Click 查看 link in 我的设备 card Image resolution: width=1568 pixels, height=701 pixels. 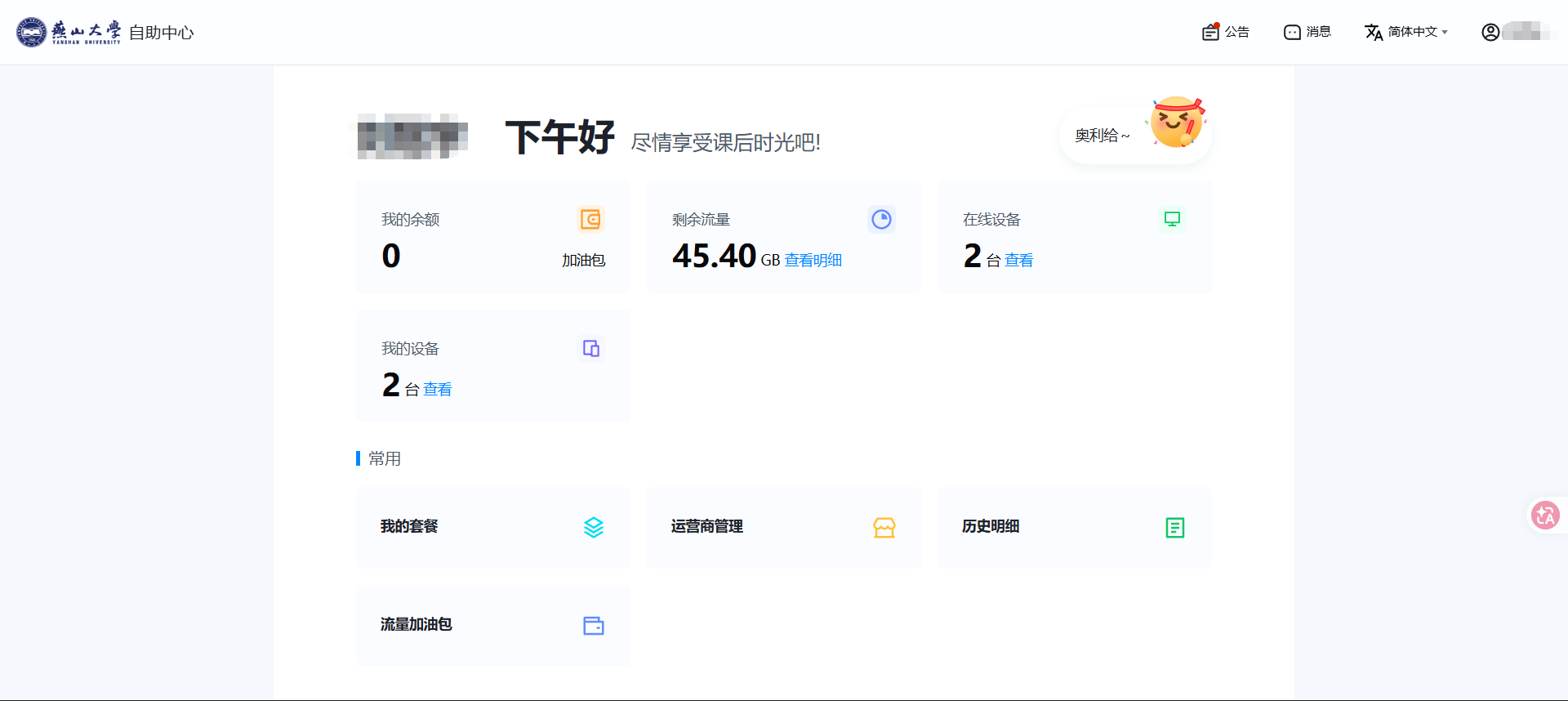tap(437, 389)
